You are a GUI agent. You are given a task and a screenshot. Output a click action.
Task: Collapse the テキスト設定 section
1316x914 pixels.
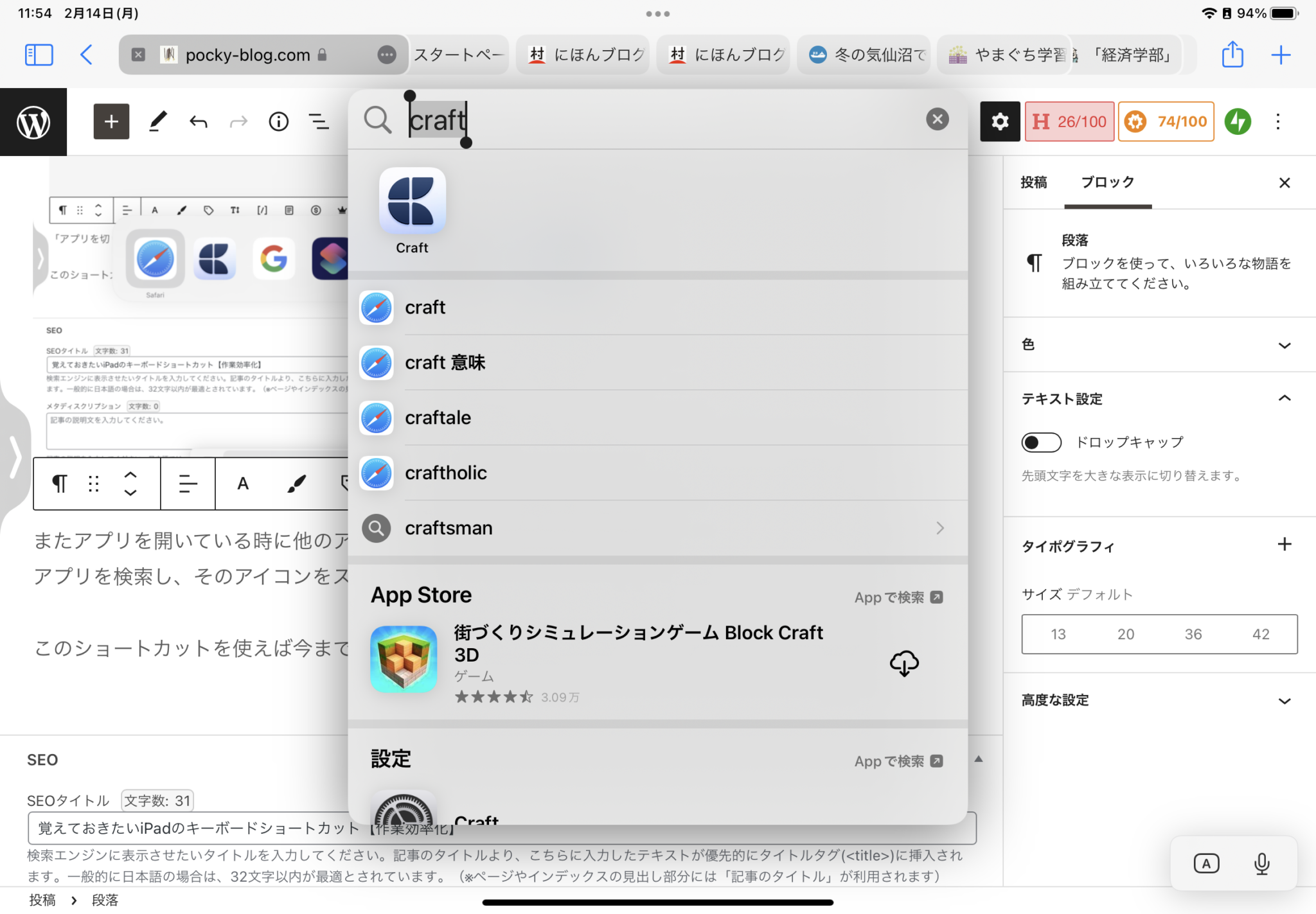pyautogui.click(x=1159, y=399)
